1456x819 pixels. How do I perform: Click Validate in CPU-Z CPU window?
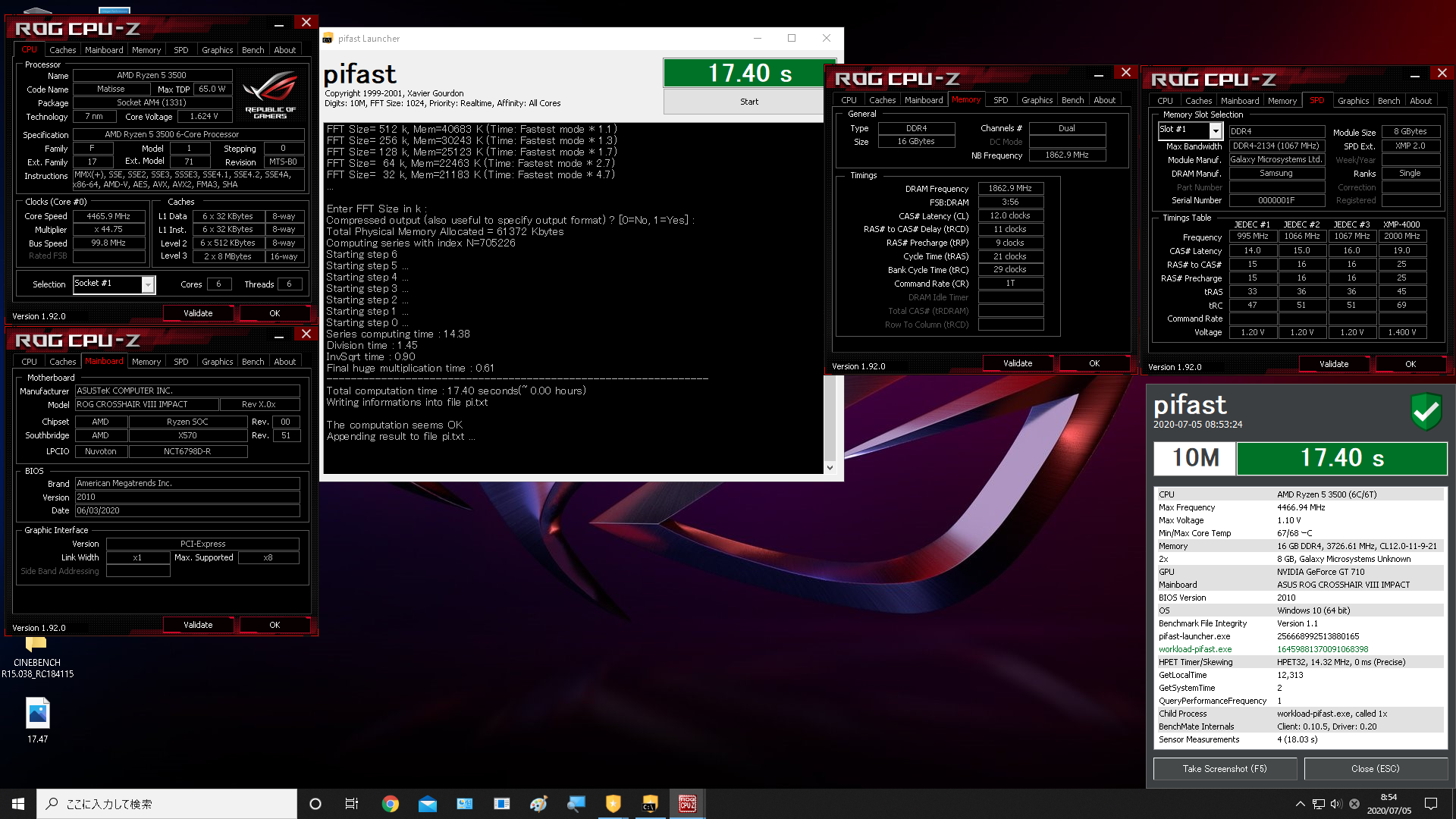click(x=198, y=313)
